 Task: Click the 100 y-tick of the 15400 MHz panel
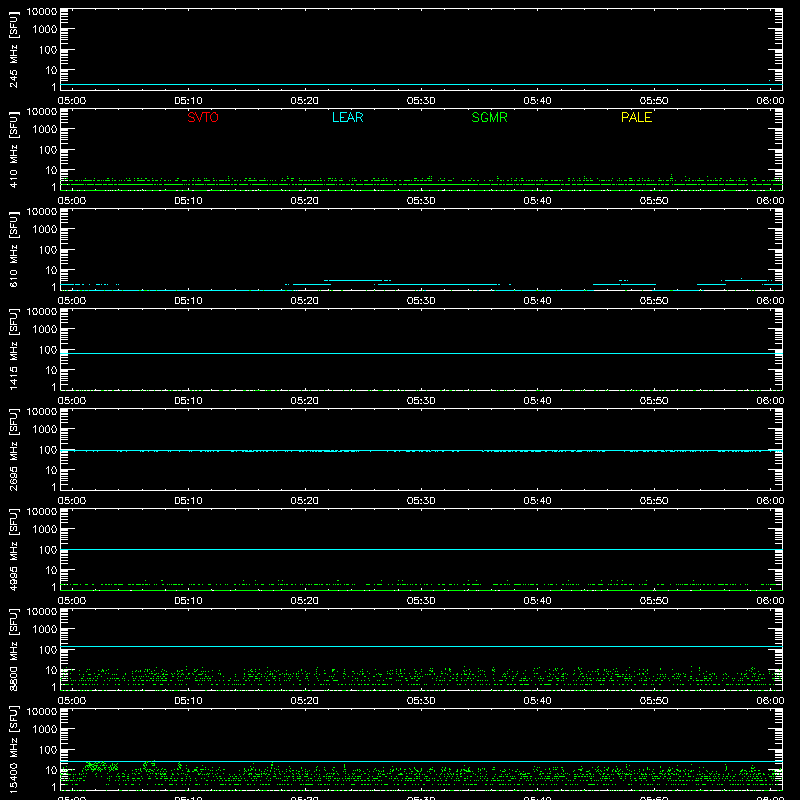(48, 750)
